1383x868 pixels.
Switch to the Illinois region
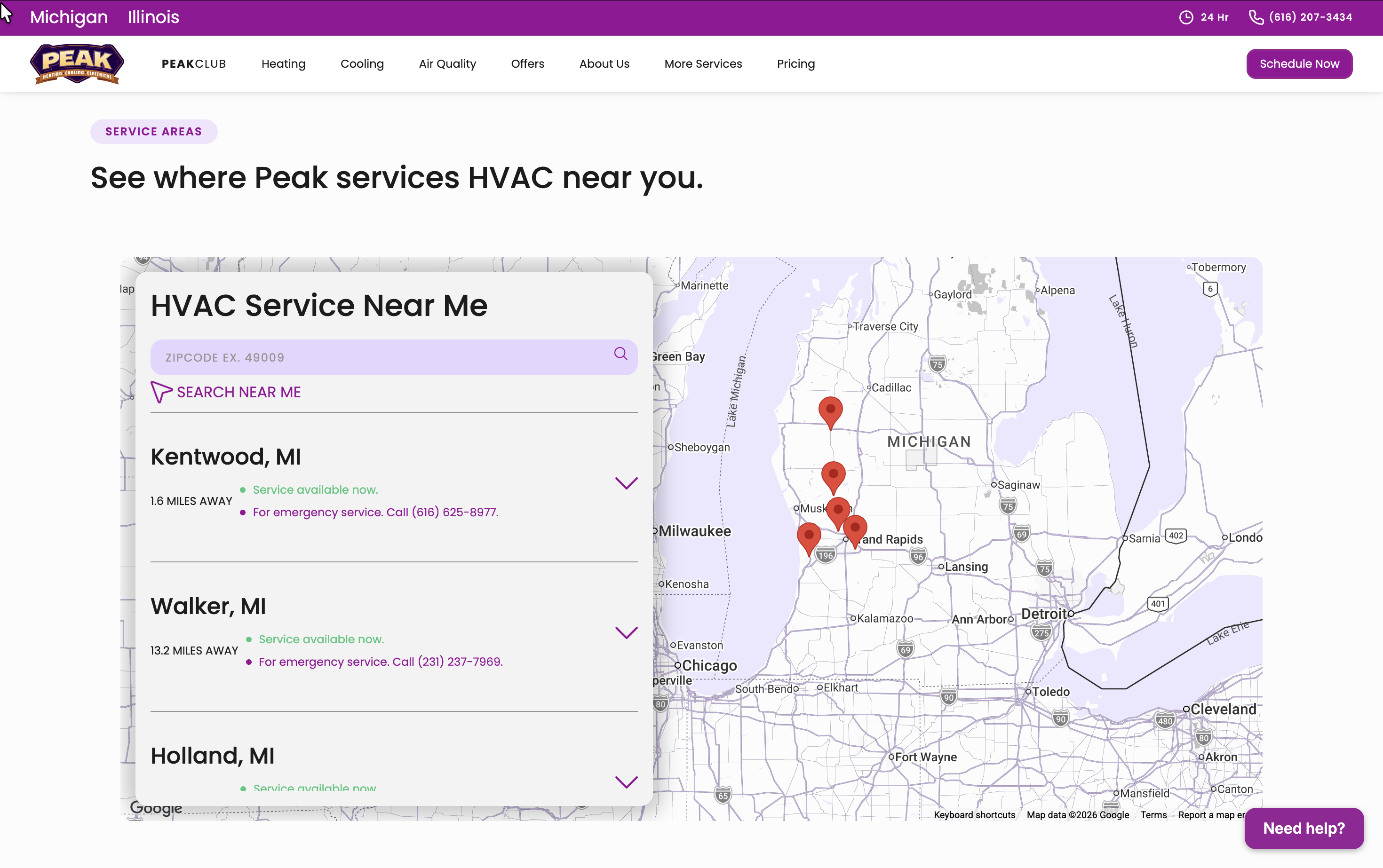pos(153,17)
